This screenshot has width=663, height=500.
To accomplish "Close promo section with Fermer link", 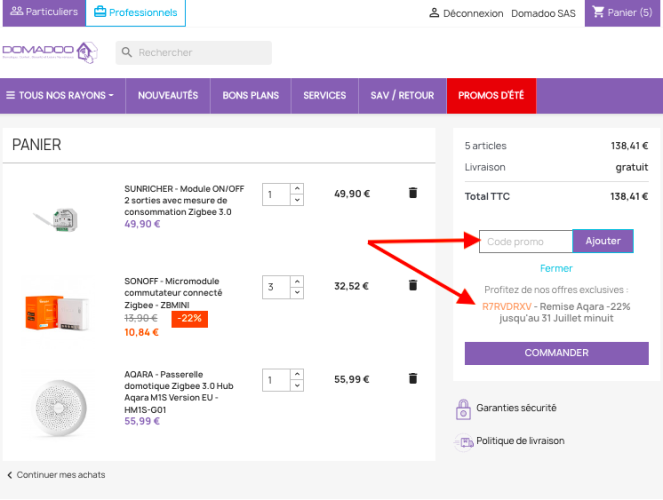I will (x=556, y=268).
